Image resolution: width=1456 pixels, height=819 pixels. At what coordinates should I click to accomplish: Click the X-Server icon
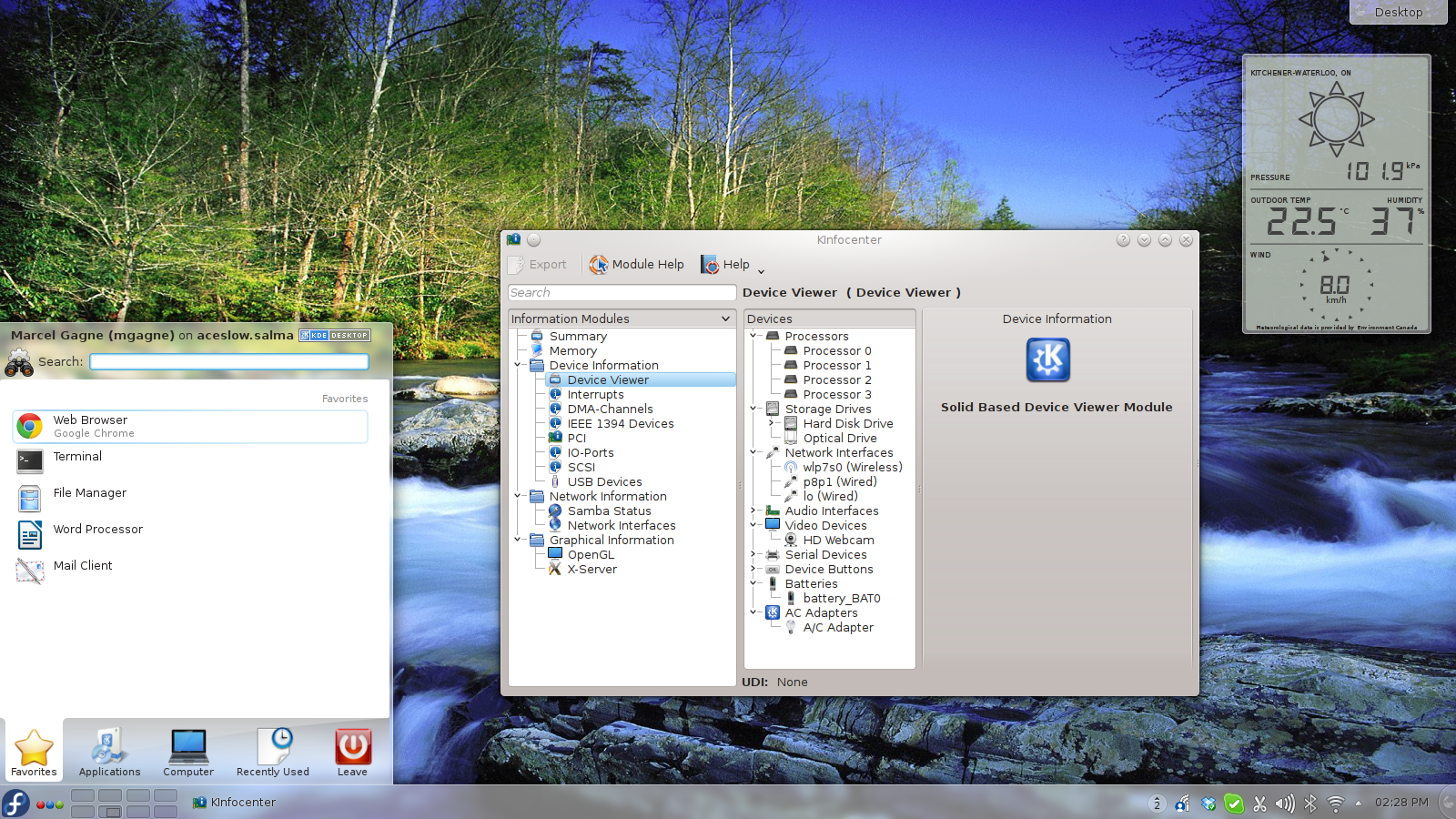555,569
